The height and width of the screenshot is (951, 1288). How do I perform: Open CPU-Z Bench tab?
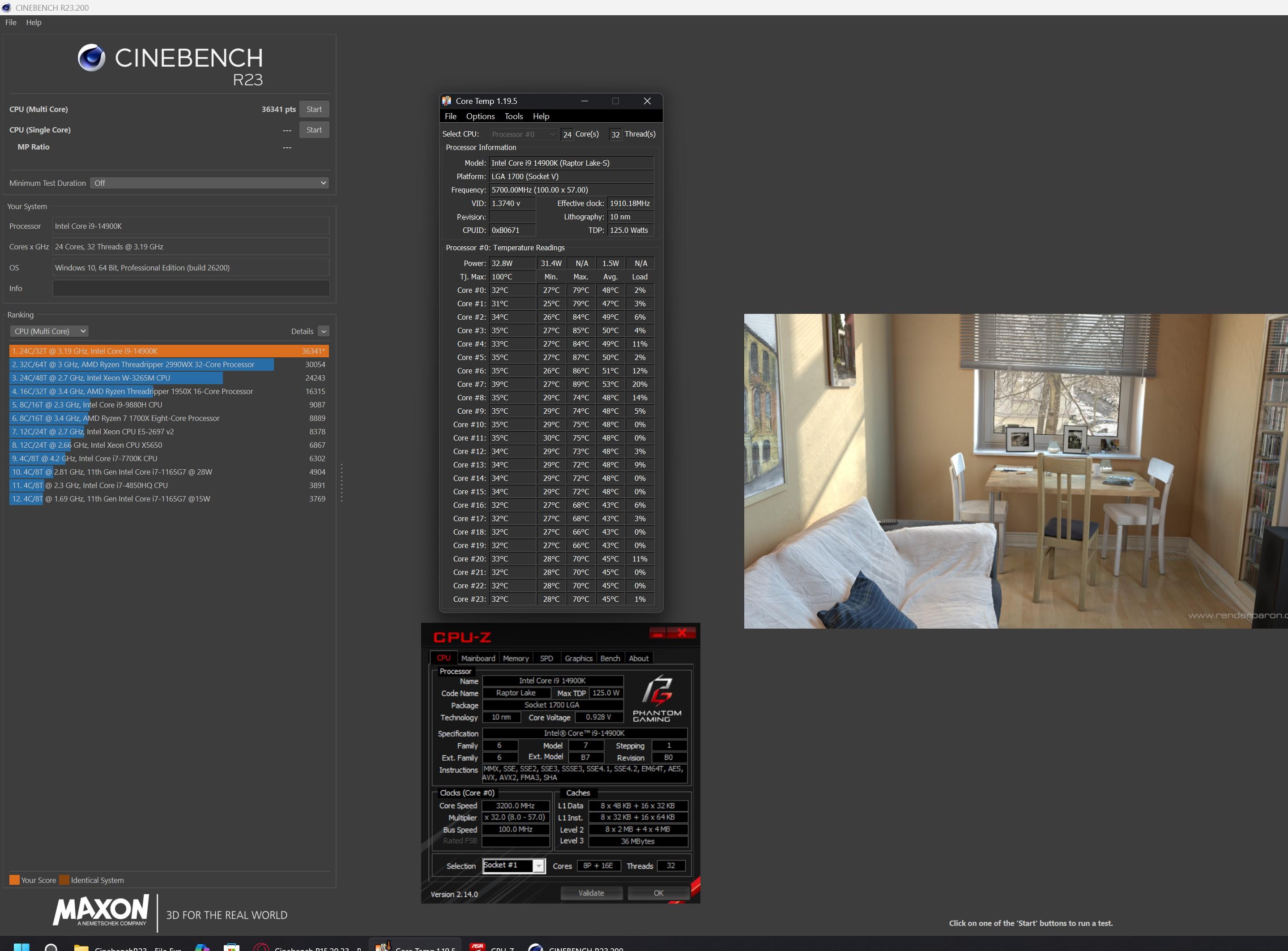(610, 658)
